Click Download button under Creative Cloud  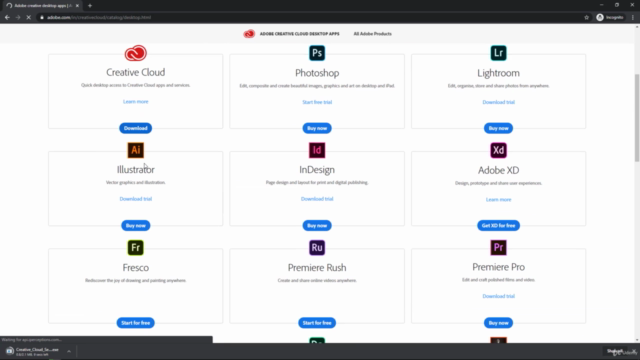tap(136, 128)
